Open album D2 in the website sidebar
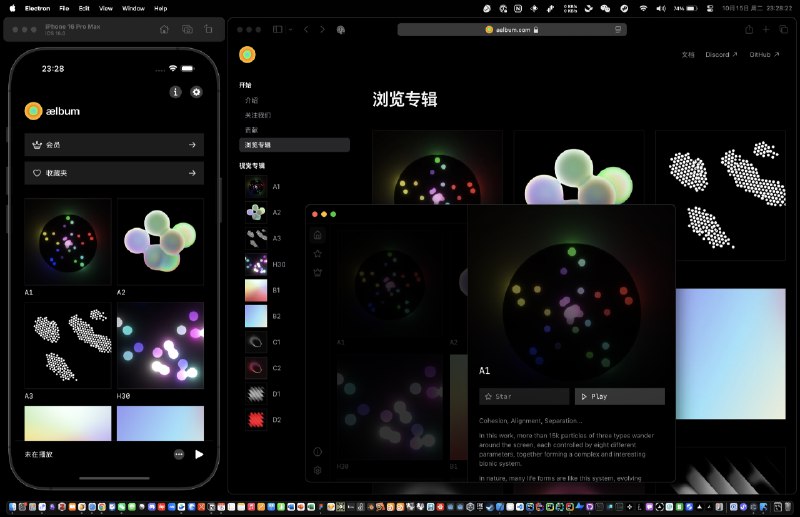The height and width of the screenshot is (517, 800). [x=263, y=420]
